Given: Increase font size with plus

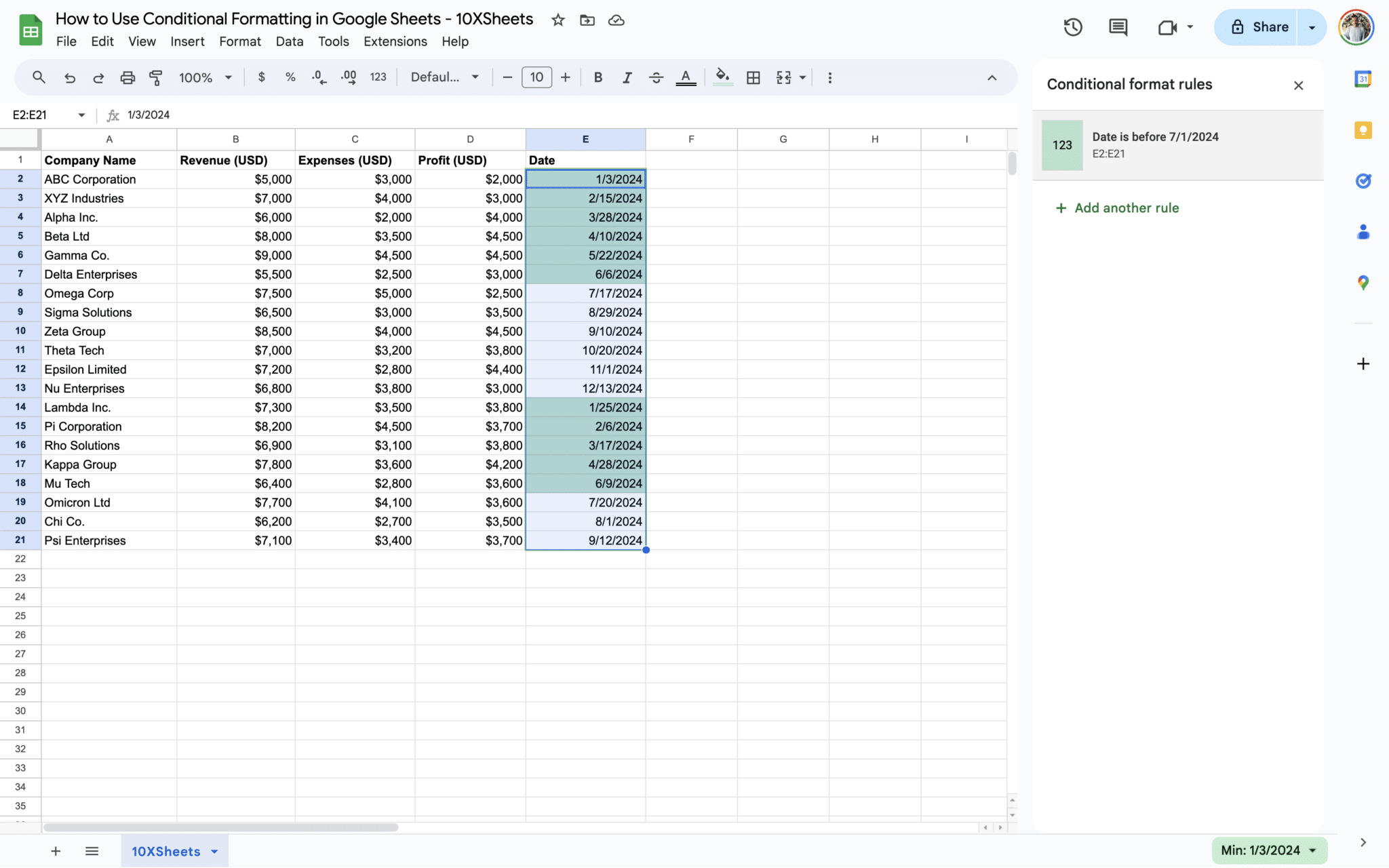Looking at the screenshot, I should click(x=566, y=77).
